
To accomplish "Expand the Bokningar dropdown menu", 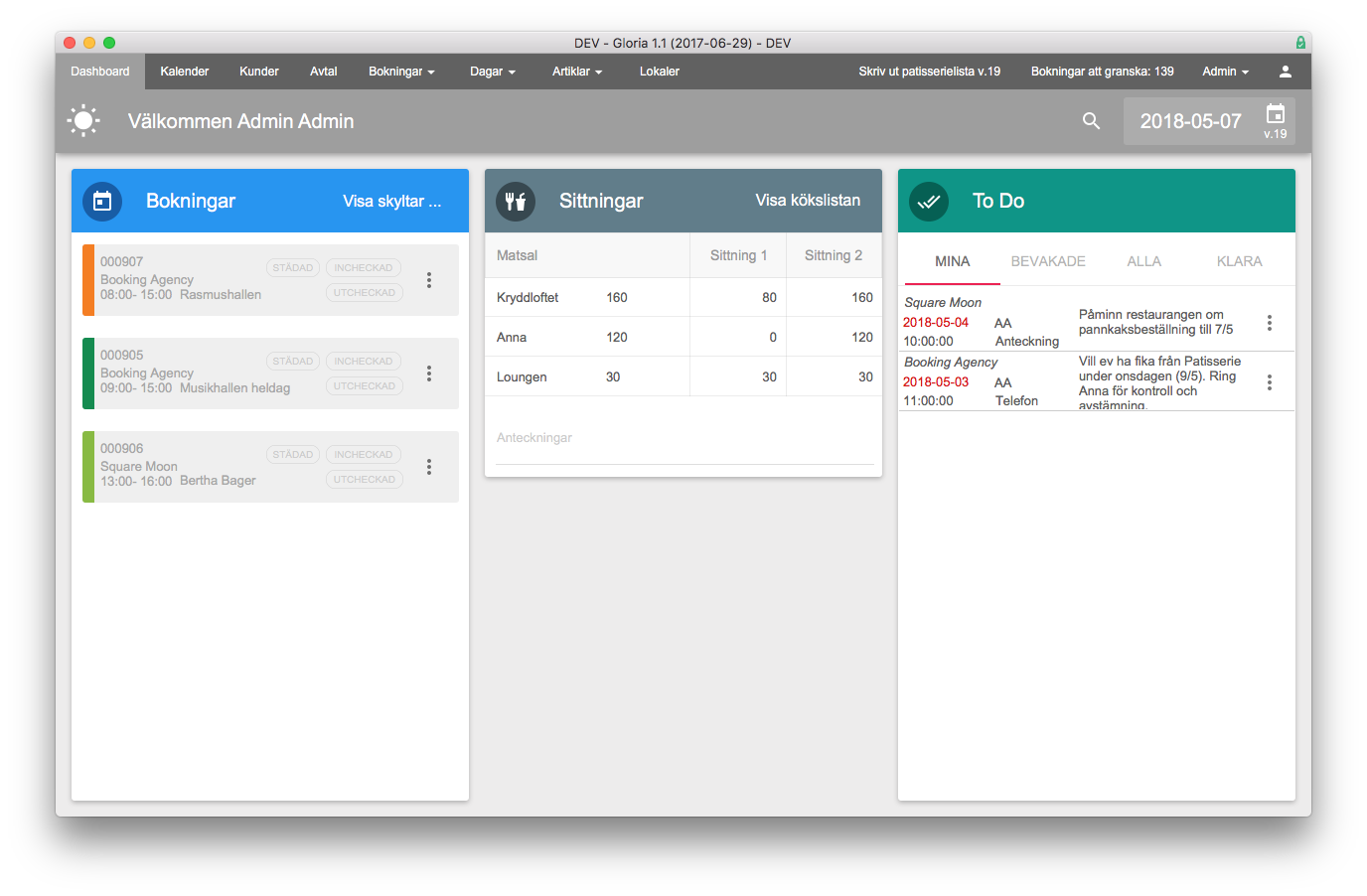I will 401,72.
